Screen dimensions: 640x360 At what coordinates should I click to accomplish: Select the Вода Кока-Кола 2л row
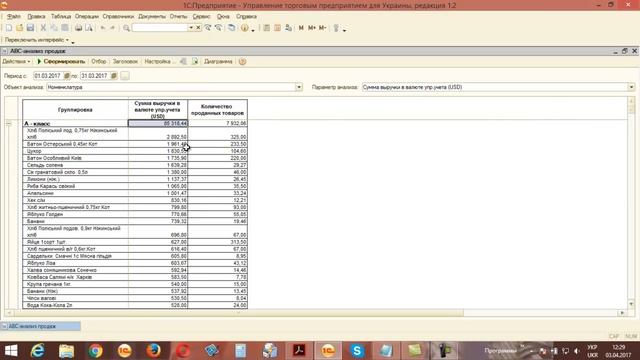pos(135,305)
